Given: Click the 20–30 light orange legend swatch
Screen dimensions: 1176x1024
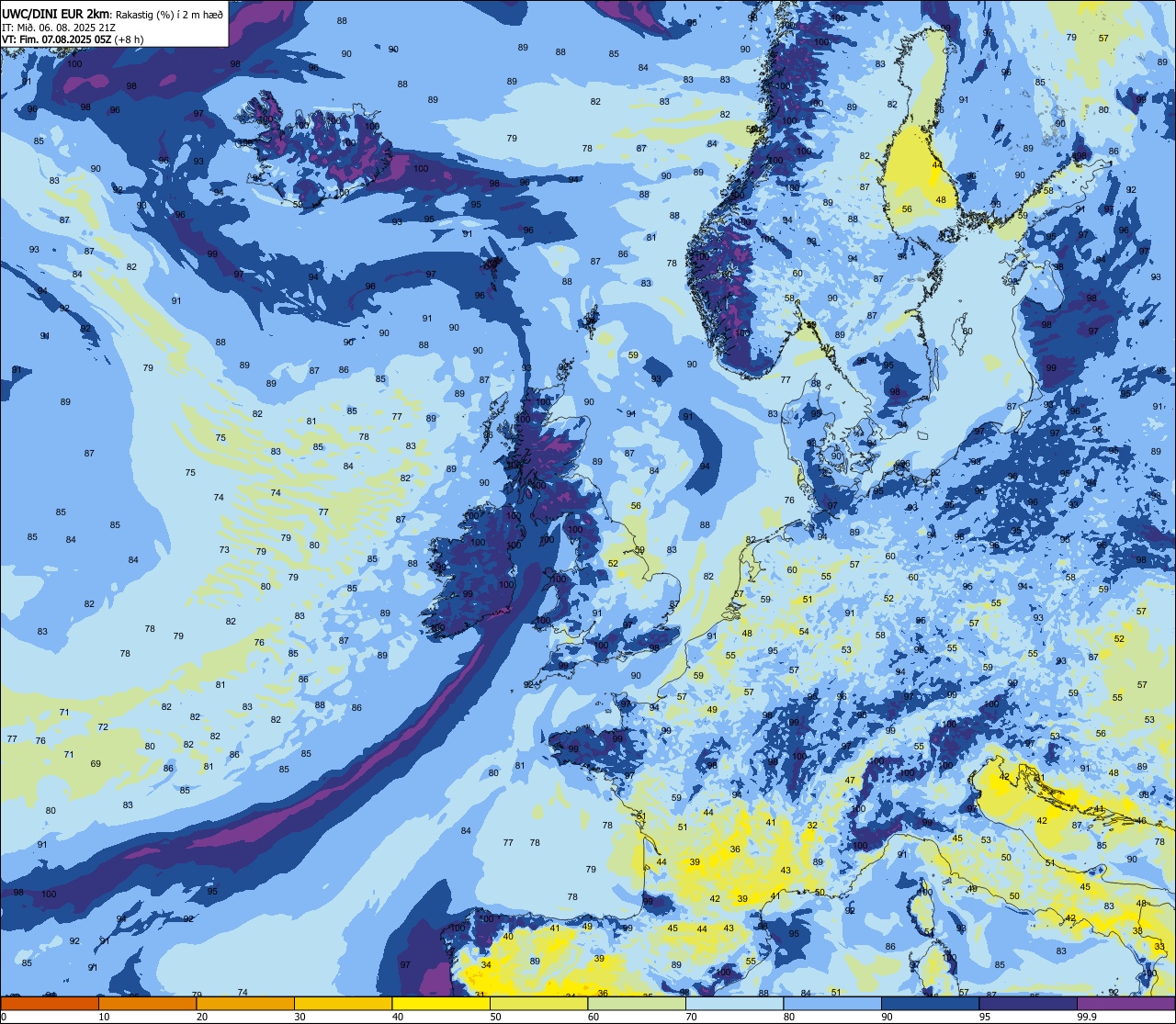Looking at the screenshot, I should (x=245, y=1003).
